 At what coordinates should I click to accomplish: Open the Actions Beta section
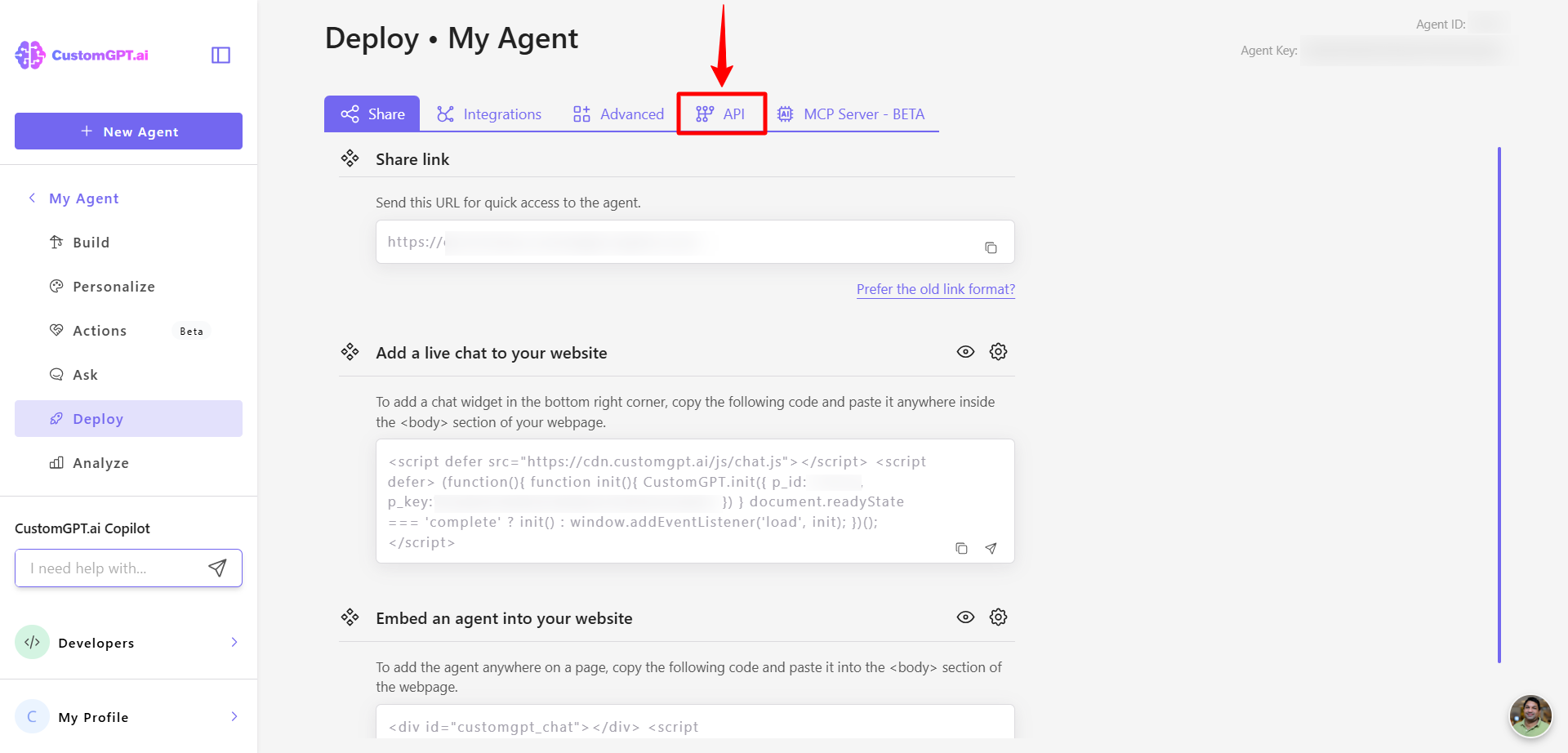coord(128,331)
